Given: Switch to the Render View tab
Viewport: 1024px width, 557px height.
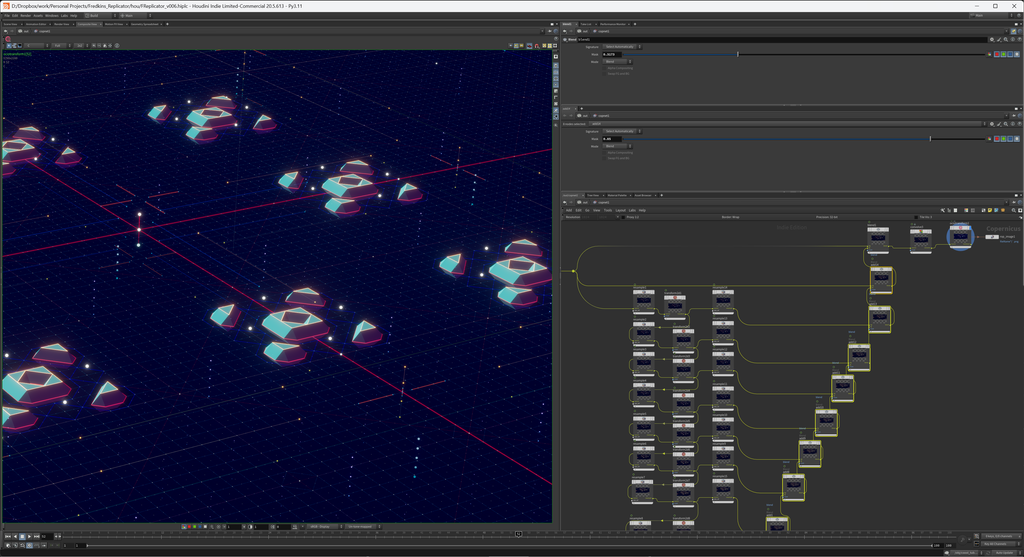Looking at the screenshot, I should point(61,24).
